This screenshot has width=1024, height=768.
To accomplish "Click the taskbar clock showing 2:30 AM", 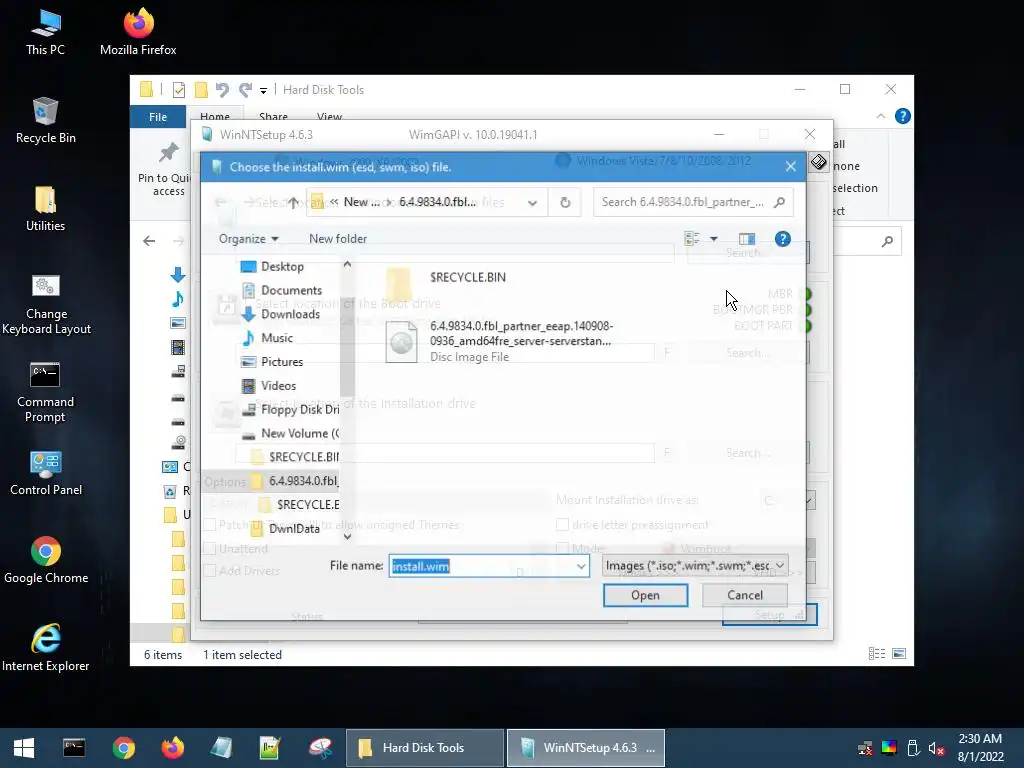I will tap(980, 748).
